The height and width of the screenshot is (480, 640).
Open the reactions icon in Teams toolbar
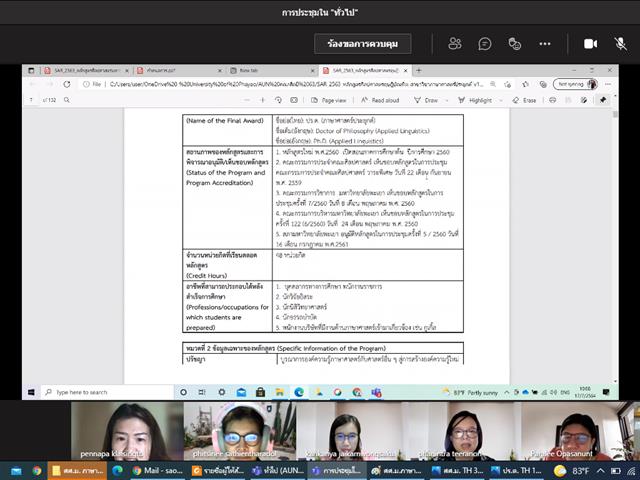(515, 44)
